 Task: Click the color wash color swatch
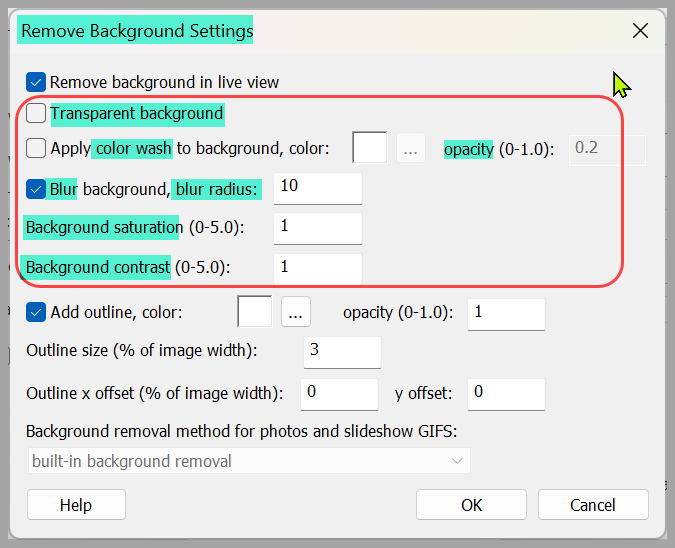[370, 148]
